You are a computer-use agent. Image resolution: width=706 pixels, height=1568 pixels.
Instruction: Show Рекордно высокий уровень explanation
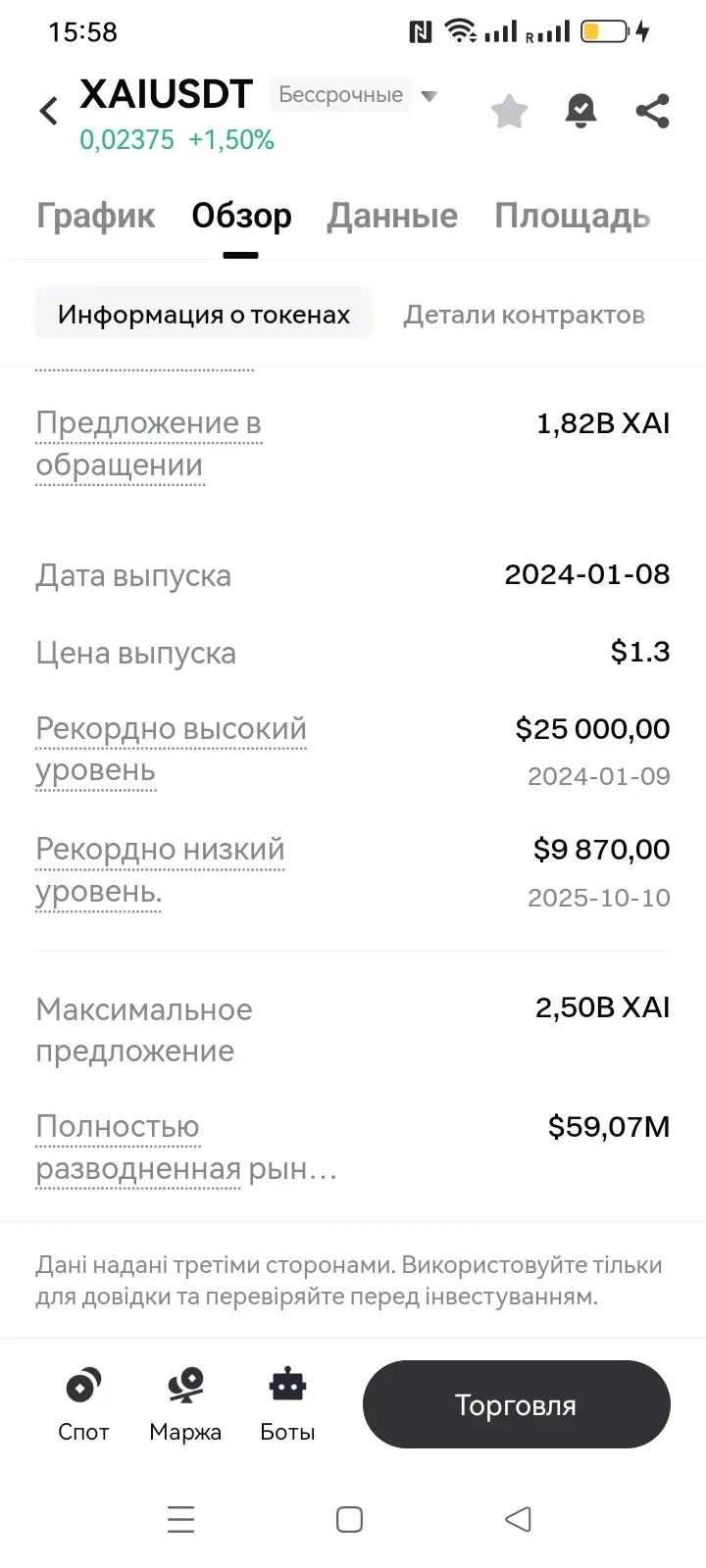[x=172, y=750]
